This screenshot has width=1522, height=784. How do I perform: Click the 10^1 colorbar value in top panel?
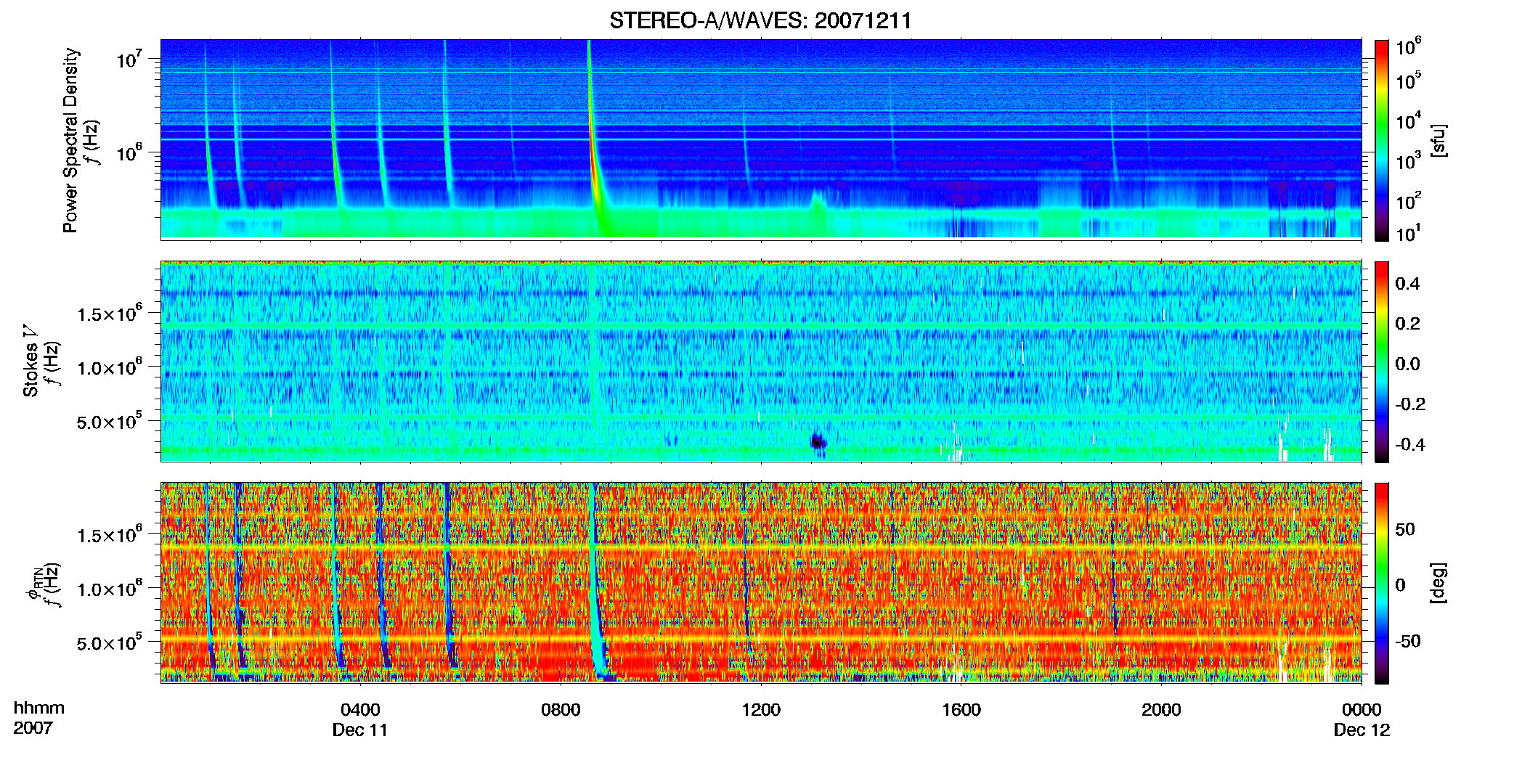click(1409, 234)
